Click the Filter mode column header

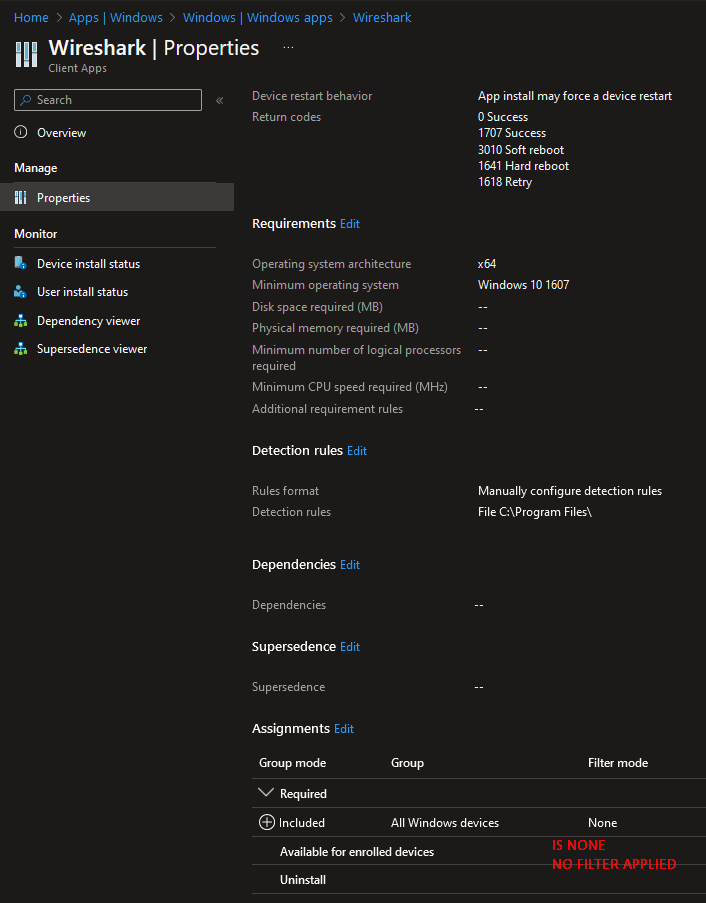click(618, 762)
